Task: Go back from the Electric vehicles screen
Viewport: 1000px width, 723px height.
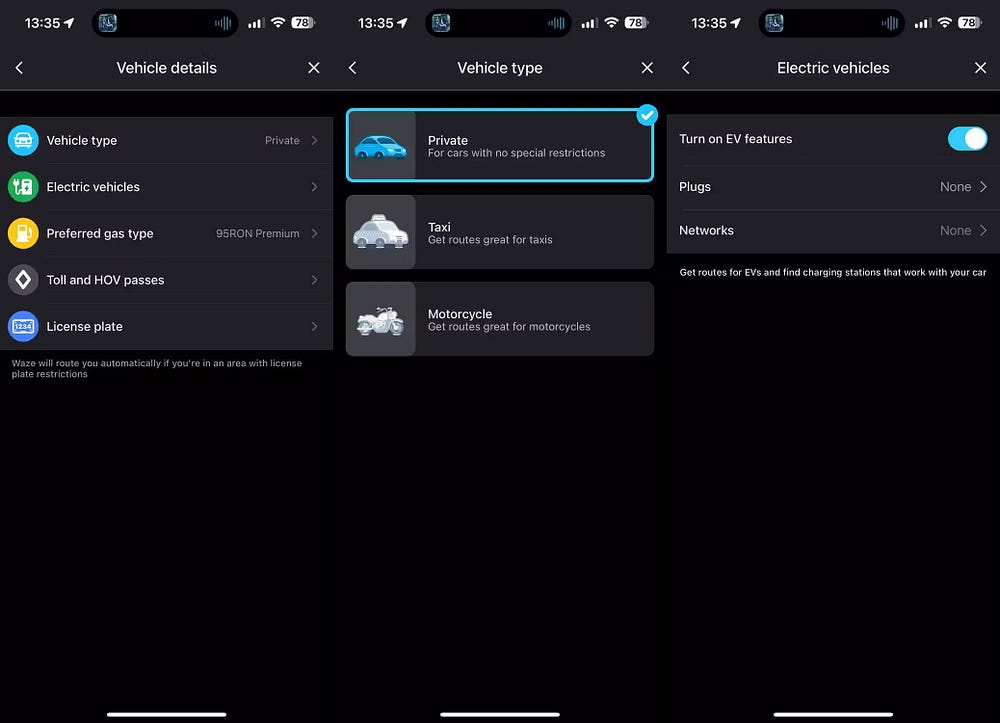Action: [685, 68]
